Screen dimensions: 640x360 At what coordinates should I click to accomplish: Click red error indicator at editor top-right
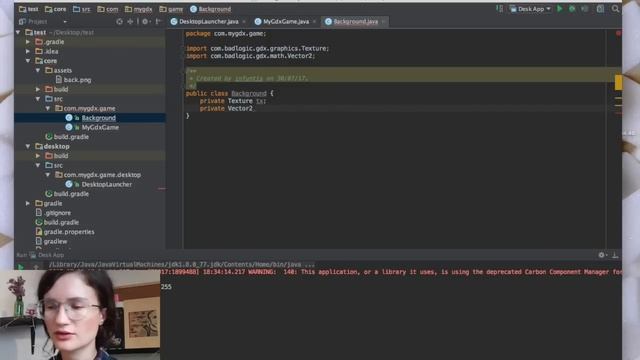618,33
